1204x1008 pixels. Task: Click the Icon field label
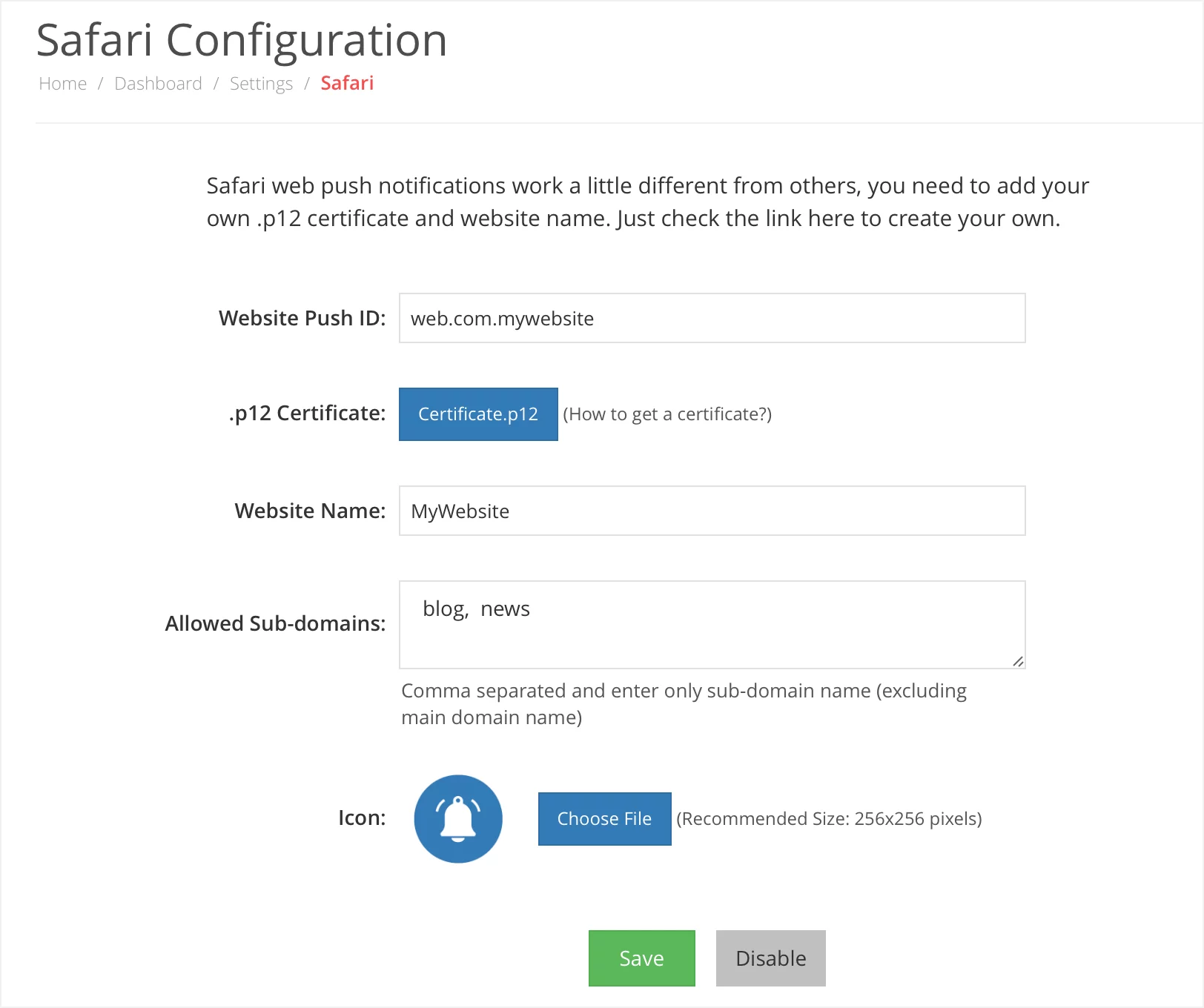click(362, 818)
